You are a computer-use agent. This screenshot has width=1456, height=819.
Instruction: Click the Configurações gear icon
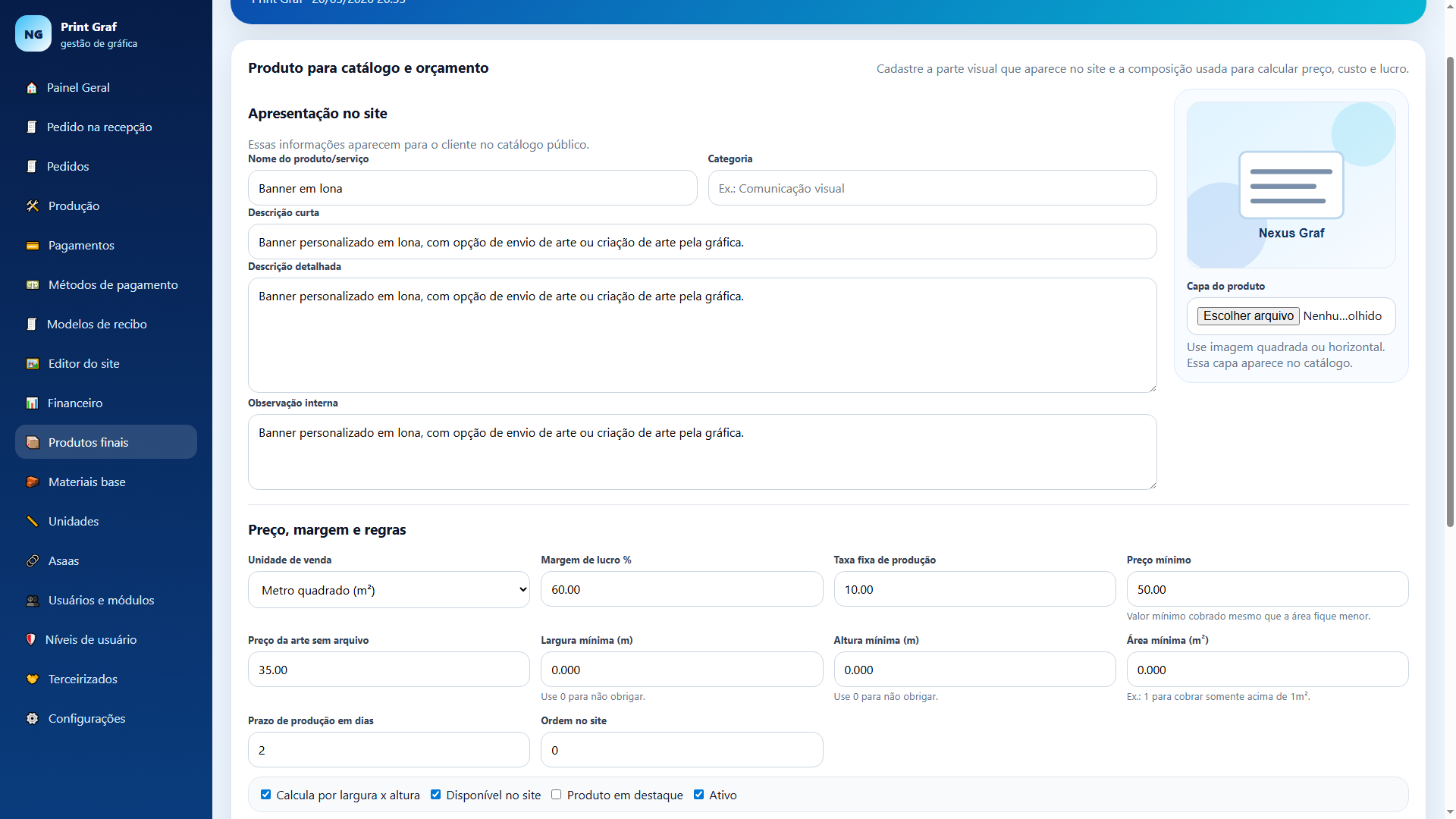(33, 719)
